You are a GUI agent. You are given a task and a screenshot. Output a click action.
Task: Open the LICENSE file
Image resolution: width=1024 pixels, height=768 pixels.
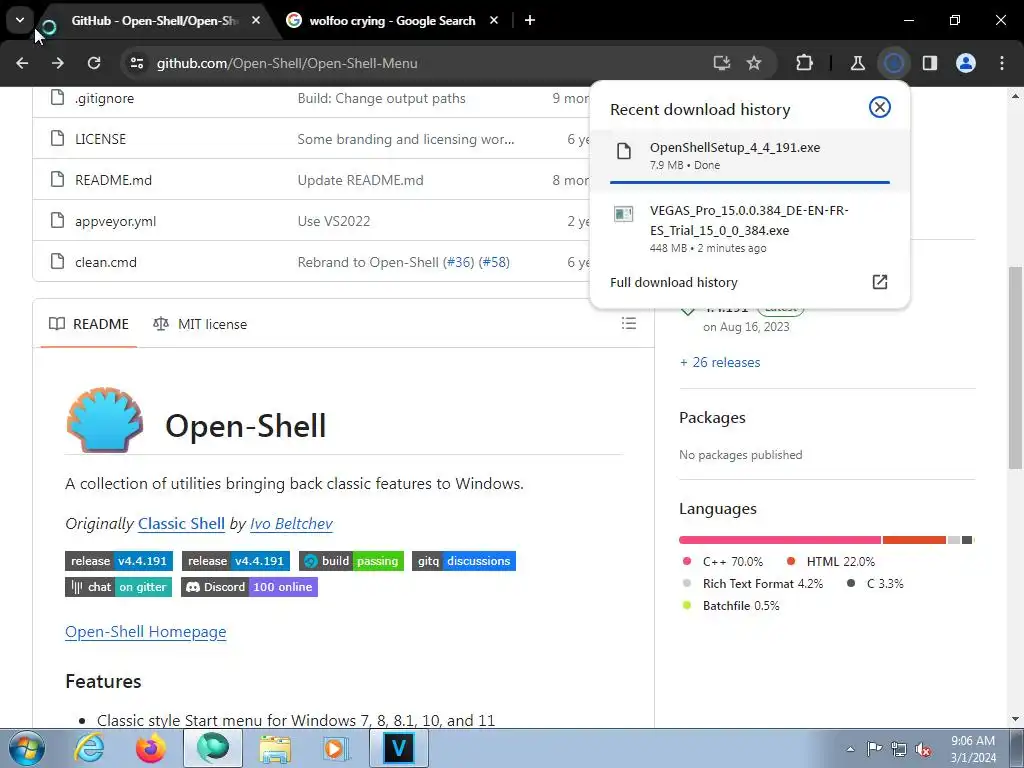101,139
